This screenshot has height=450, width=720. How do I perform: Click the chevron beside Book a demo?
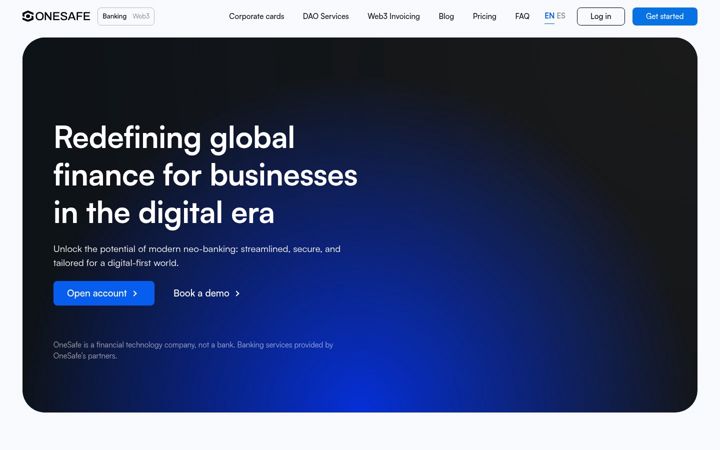237,293
